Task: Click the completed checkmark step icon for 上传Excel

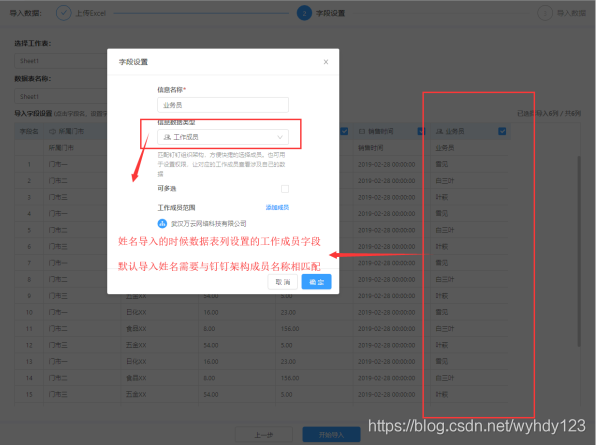Action: (x=63, y=13)
